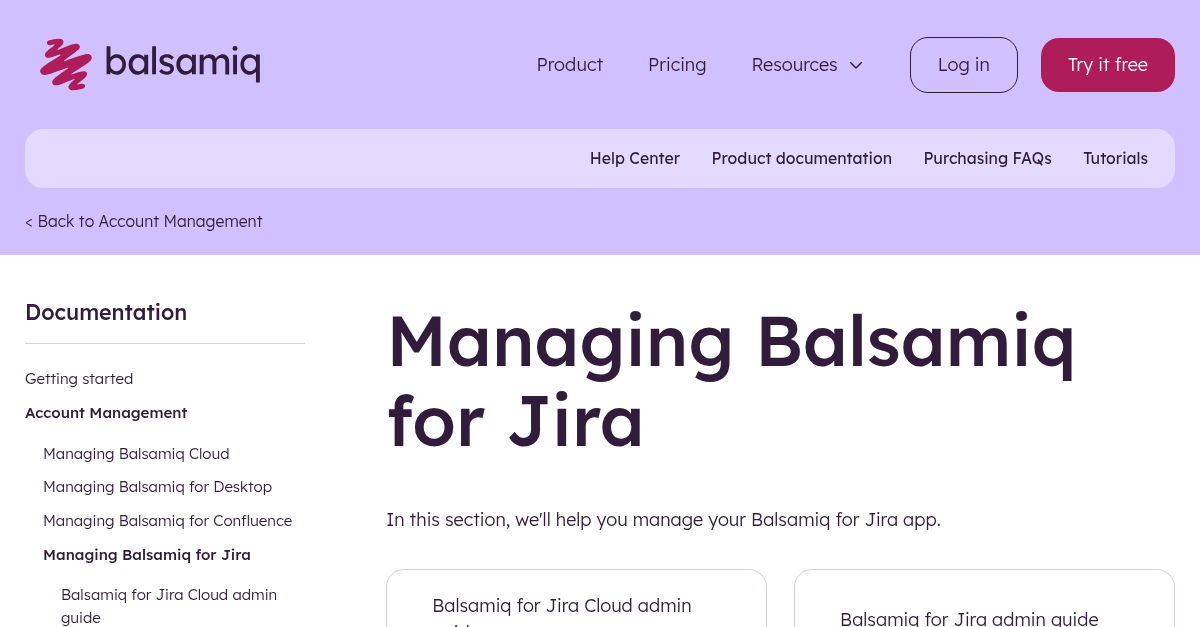Screen dimensions: 1200x627
Task: Open Managing Balsamiq for Desktop page
Action: pos(157,487)
